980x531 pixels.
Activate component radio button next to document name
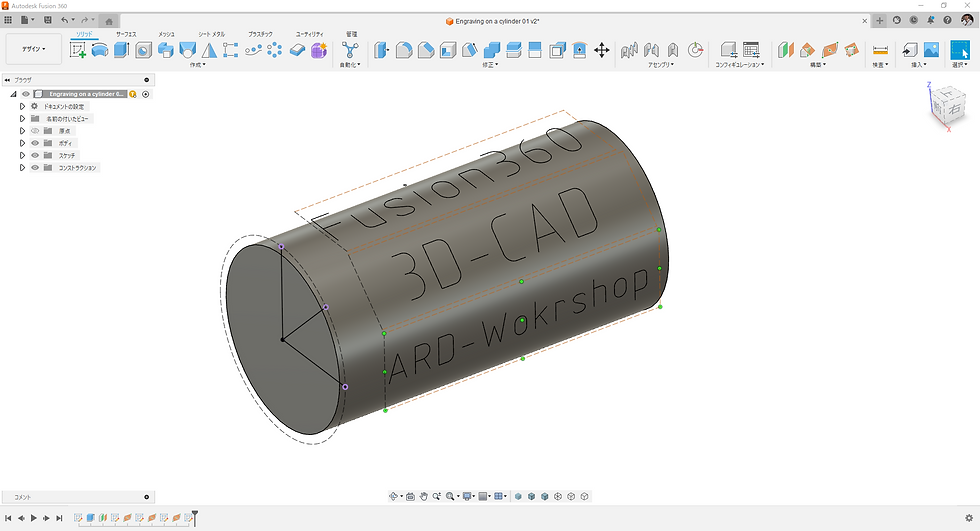point(146,94)
